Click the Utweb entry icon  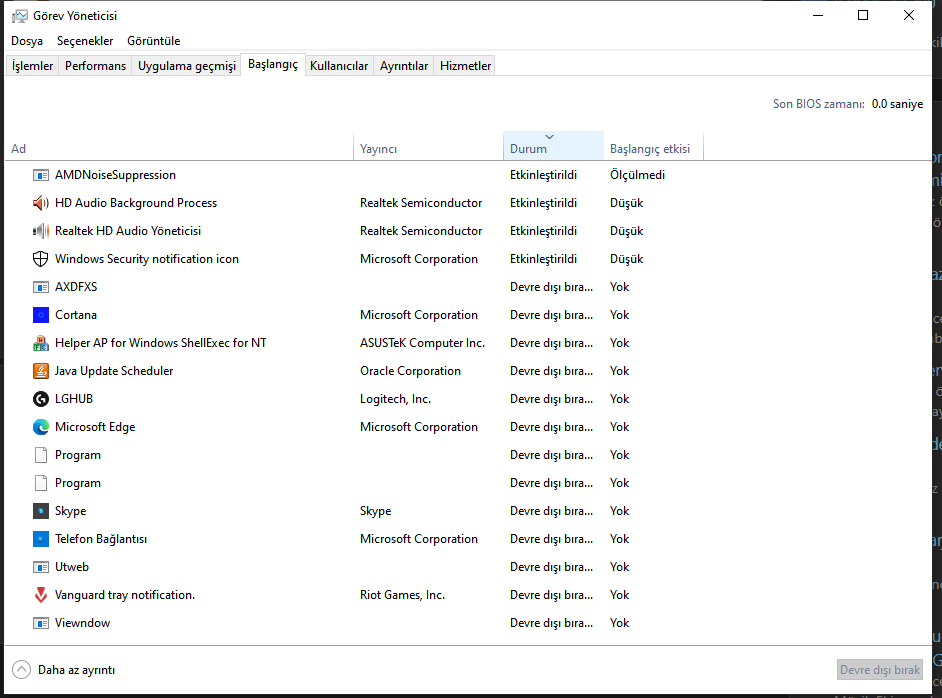click(40, 567)
